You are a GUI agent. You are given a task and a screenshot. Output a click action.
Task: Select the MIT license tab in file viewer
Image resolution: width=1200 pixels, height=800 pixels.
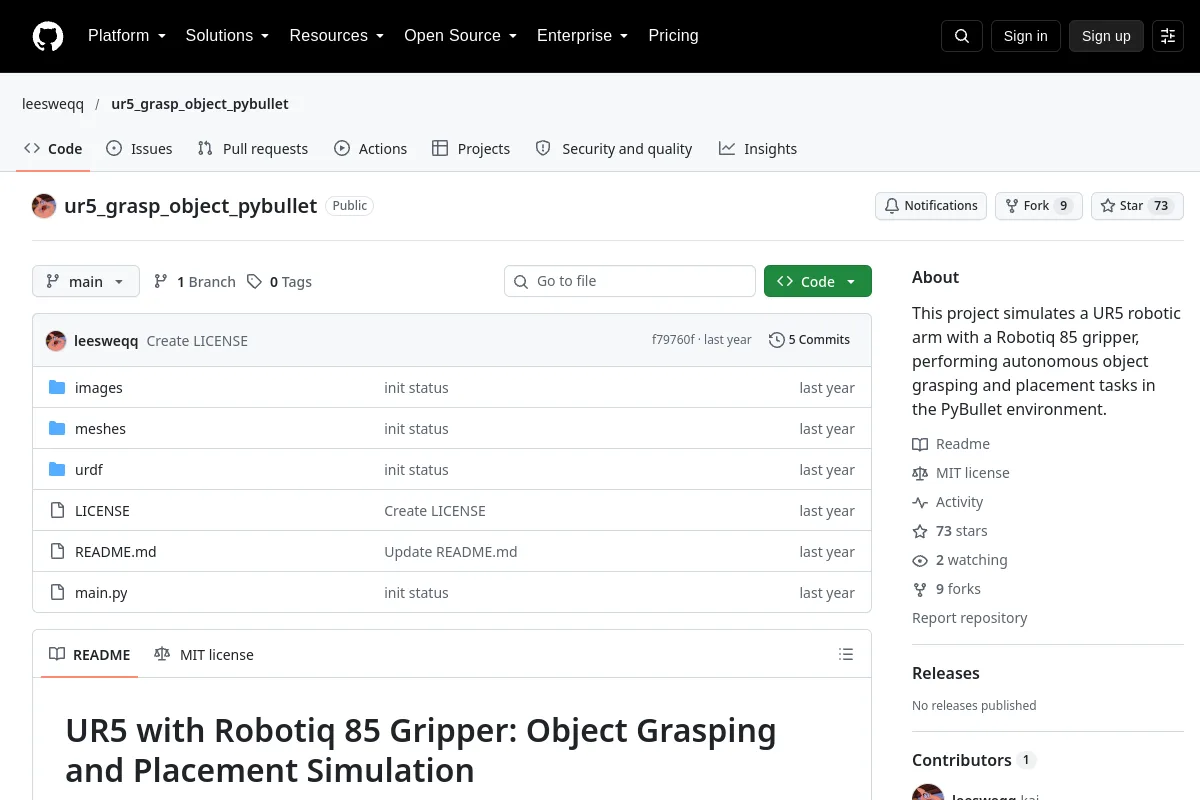[204, 655]
